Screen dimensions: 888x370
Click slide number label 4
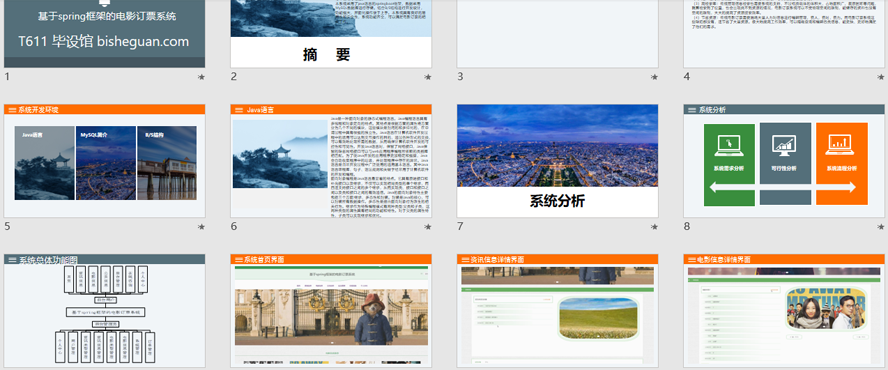tap(686, 76)
